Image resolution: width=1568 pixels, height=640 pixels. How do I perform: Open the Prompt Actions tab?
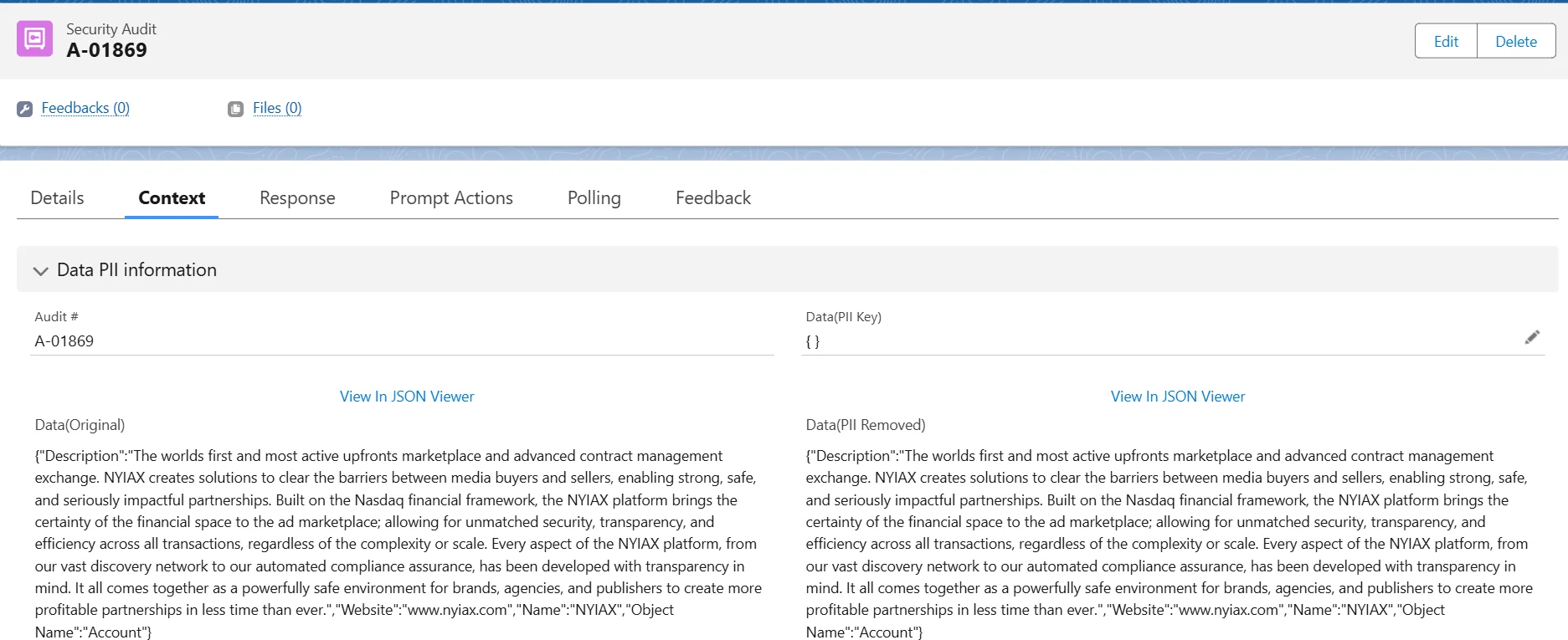coord(451,198)
